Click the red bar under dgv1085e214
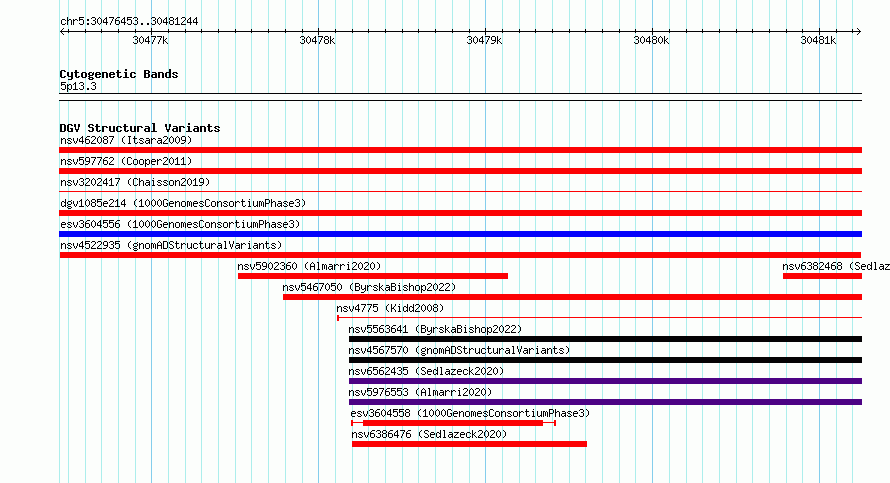 click(460, 213)
